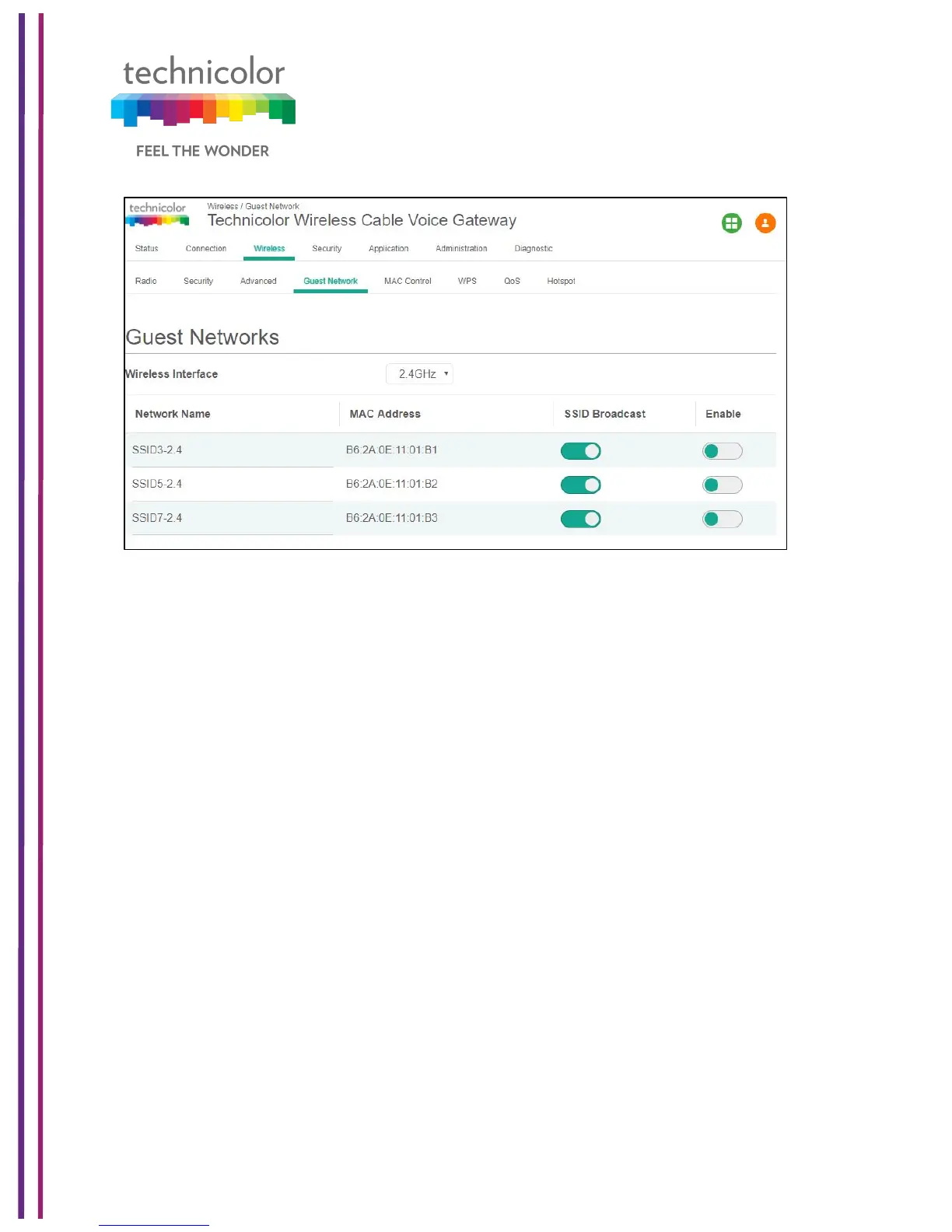This screenshot has width=952, height=1232.
Task: Enable the SSID3-2.4 guest network
Action: 723,451
